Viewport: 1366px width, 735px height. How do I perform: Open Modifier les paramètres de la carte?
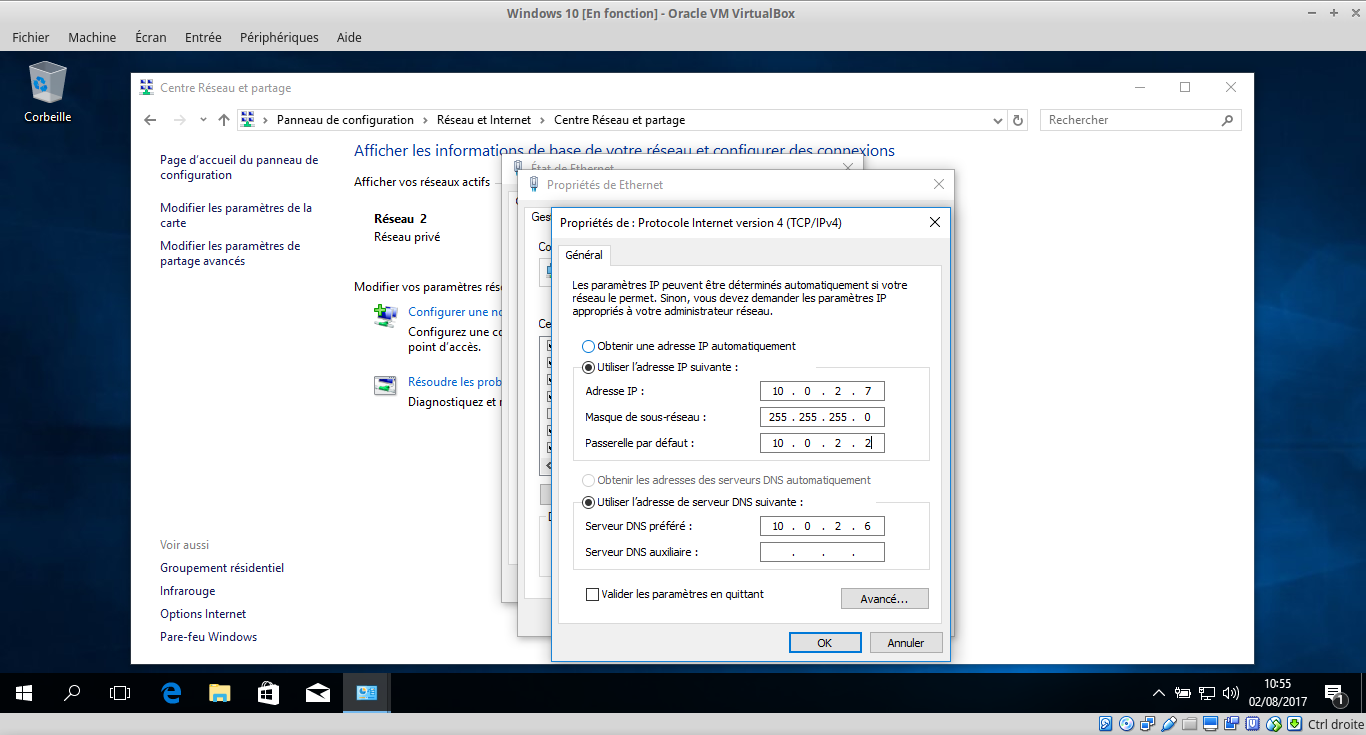pyautogui.click(x=236, y=215)
